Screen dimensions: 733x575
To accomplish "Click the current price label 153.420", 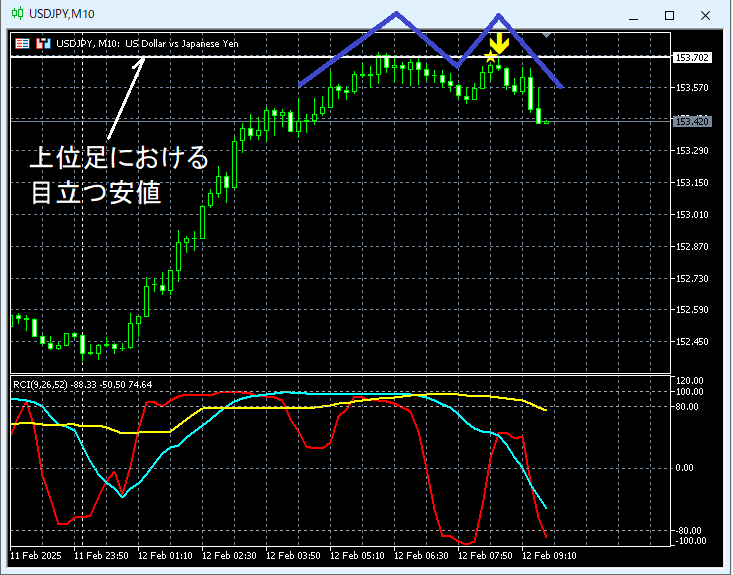I will click(x=692, y=122).
